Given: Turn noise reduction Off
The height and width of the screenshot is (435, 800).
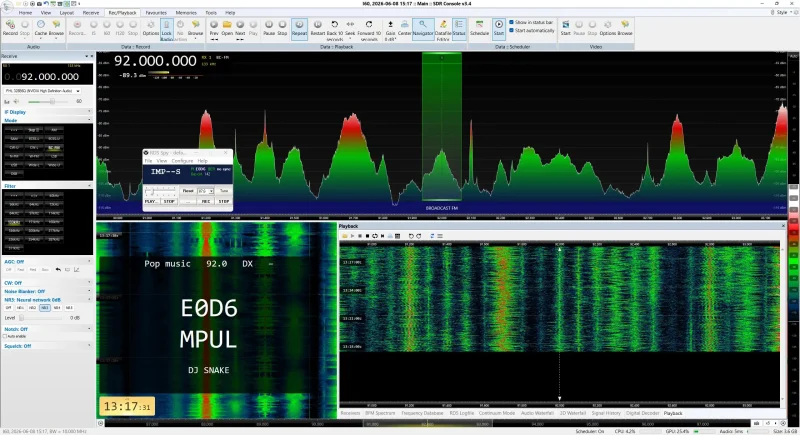Looking at the screenshot, I should [8, 308].
